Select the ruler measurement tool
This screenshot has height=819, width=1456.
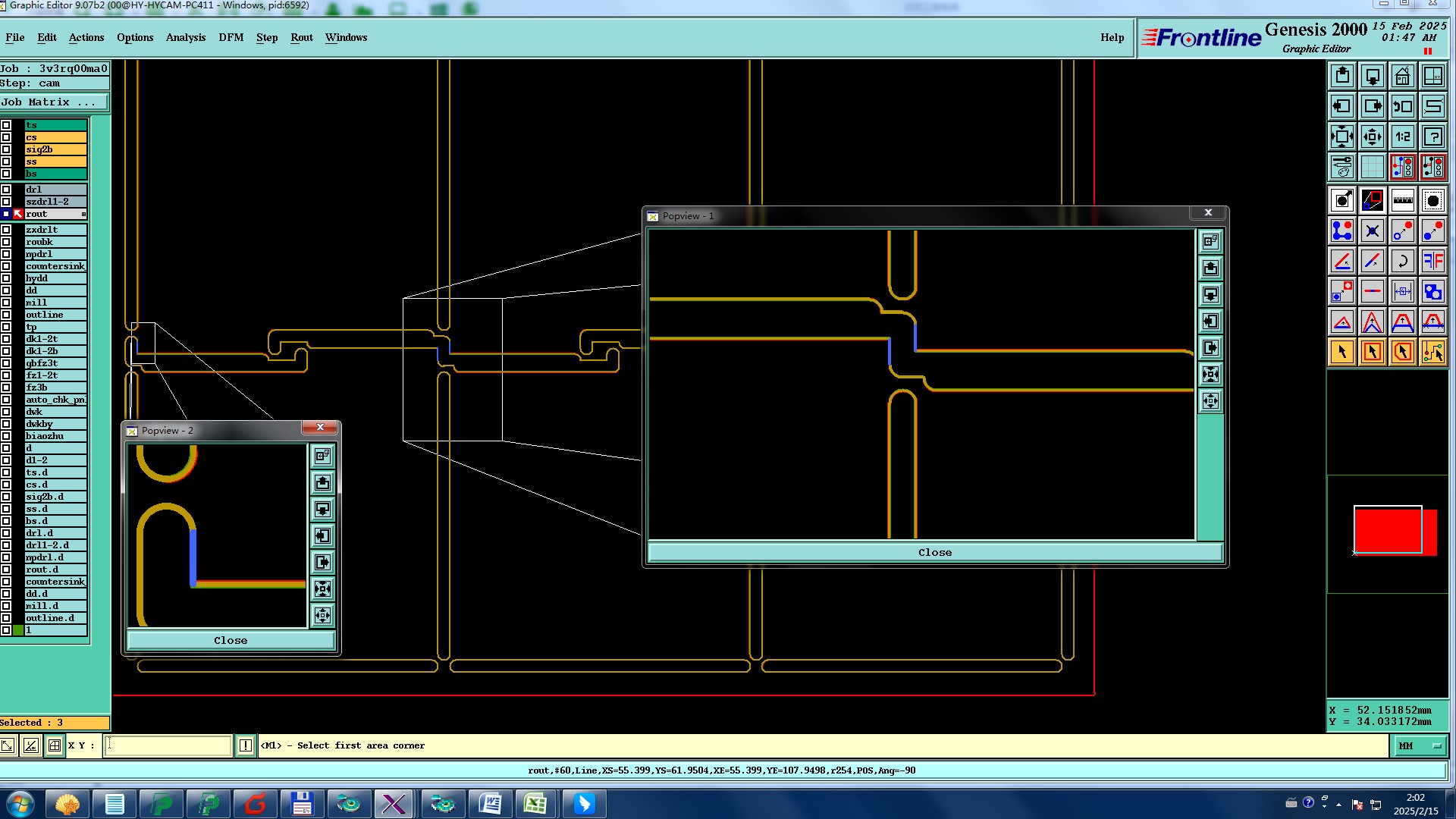click(x=1402, y=201)
